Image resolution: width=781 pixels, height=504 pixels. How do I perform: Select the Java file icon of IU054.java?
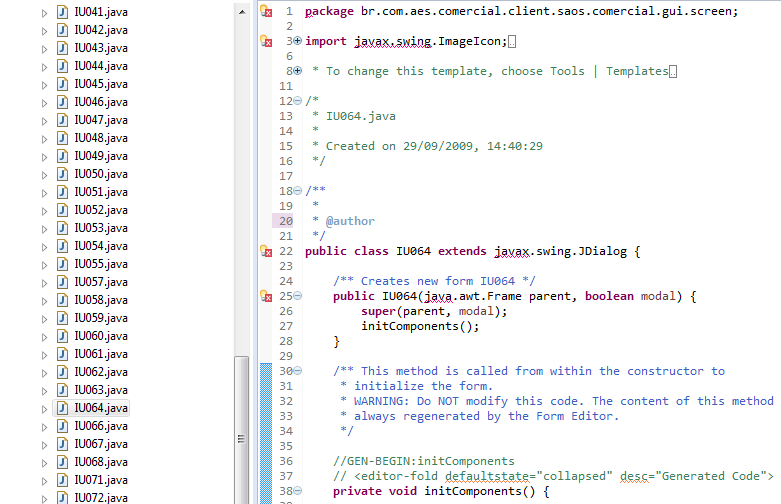[x=62, y=246]
